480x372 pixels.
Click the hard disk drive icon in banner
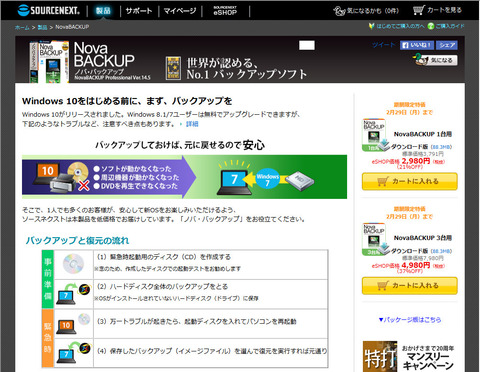(x=300, y=181)
